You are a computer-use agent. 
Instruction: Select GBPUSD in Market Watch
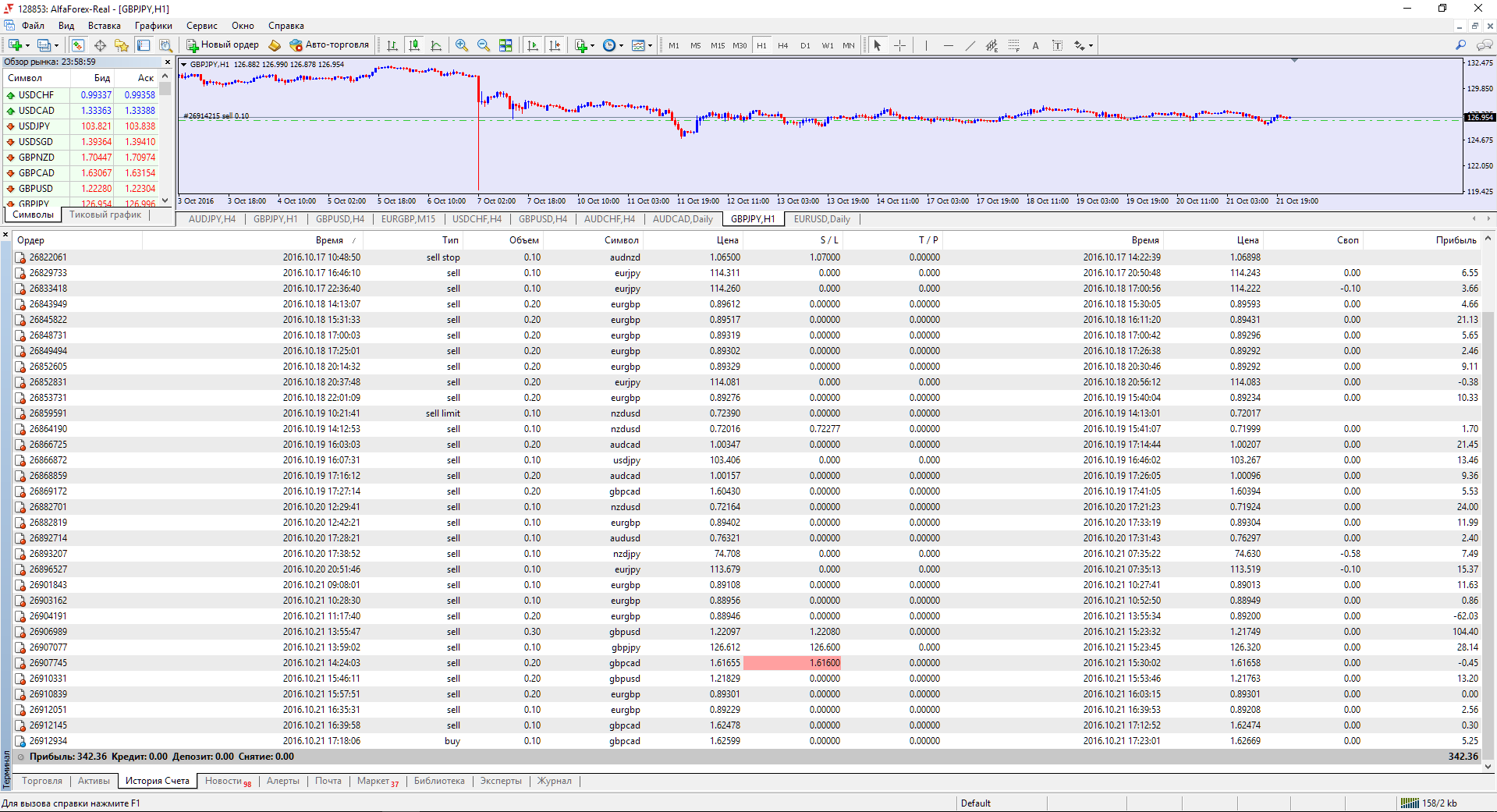(81, 189)
